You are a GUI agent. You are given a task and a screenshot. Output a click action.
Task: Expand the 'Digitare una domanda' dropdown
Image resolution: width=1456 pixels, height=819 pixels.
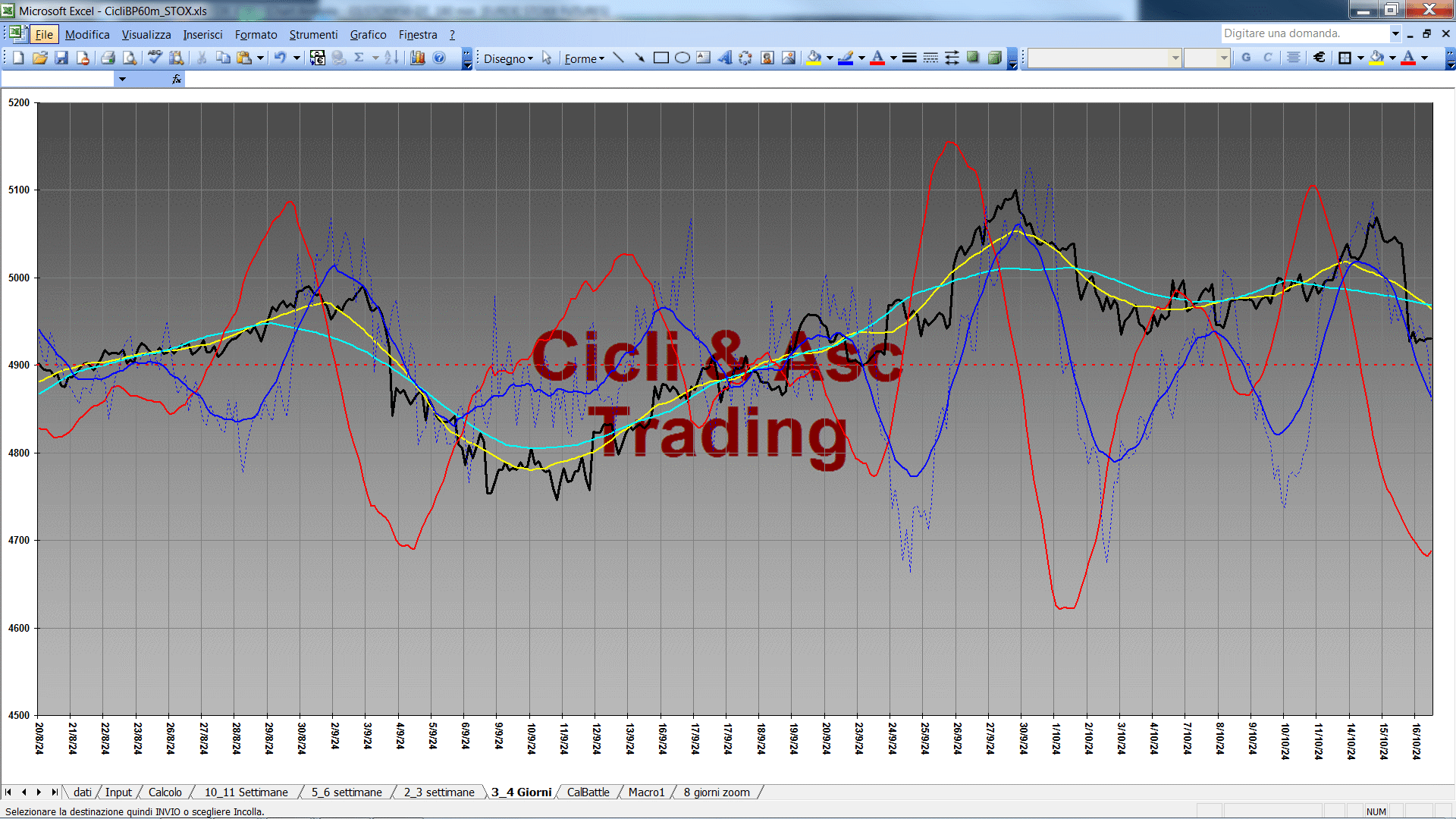click(x=1395, y=33)
